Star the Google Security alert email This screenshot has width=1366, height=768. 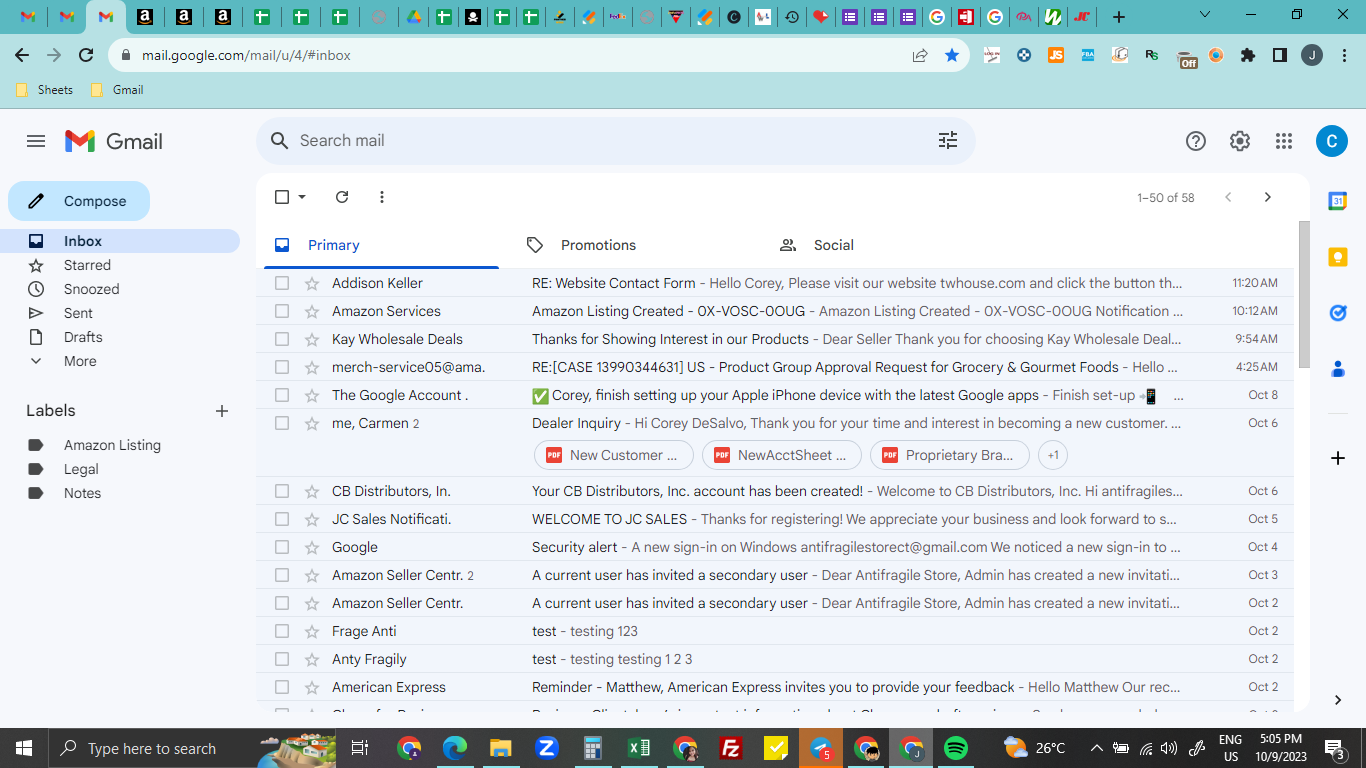[x=312, y=547]
